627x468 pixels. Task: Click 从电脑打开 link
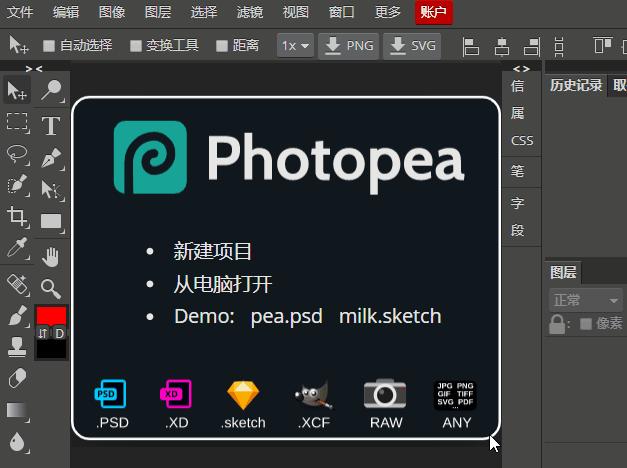click(222, 284)
